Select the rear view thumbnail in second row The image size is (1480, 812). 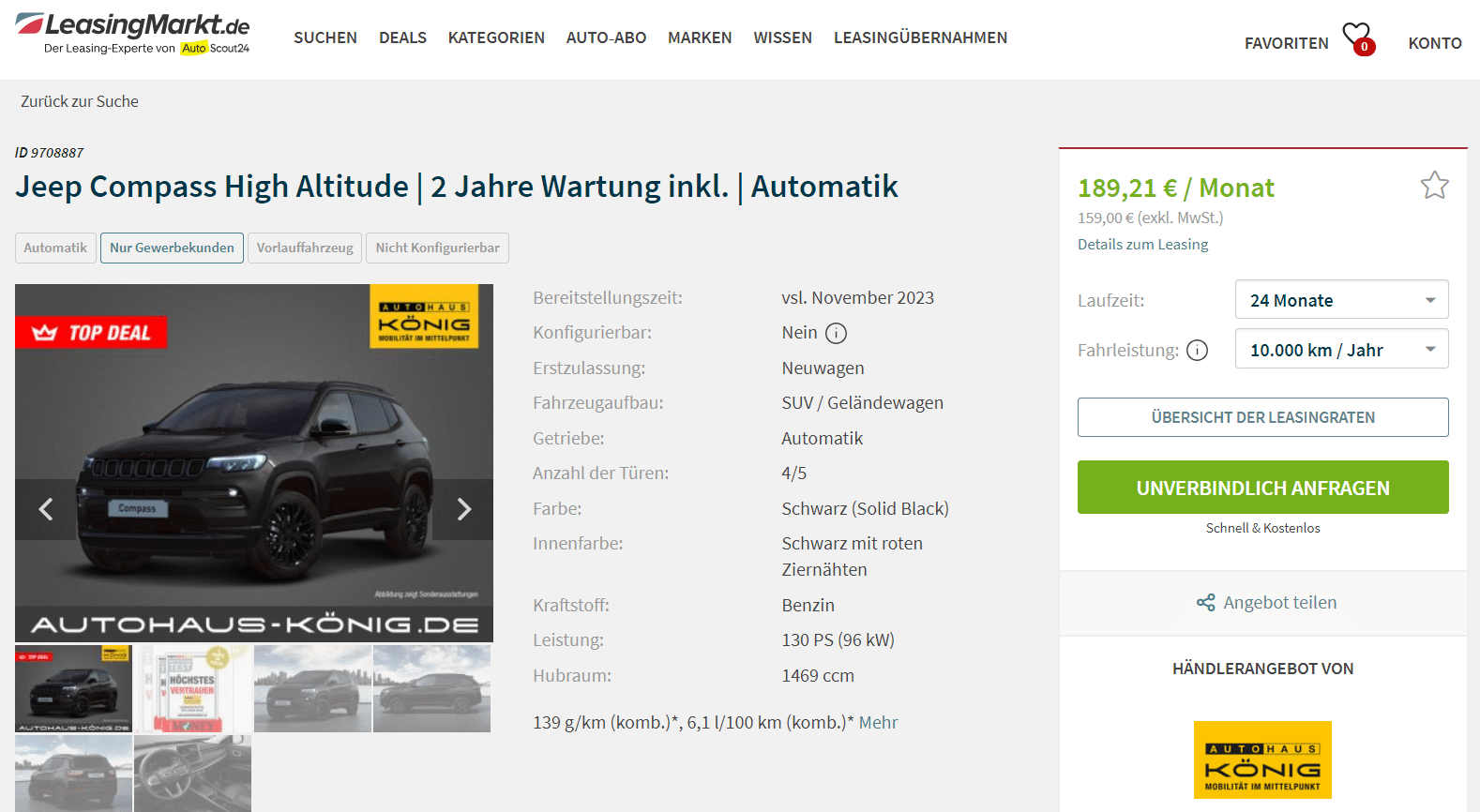pyautogui.click(x=73, y=774)
